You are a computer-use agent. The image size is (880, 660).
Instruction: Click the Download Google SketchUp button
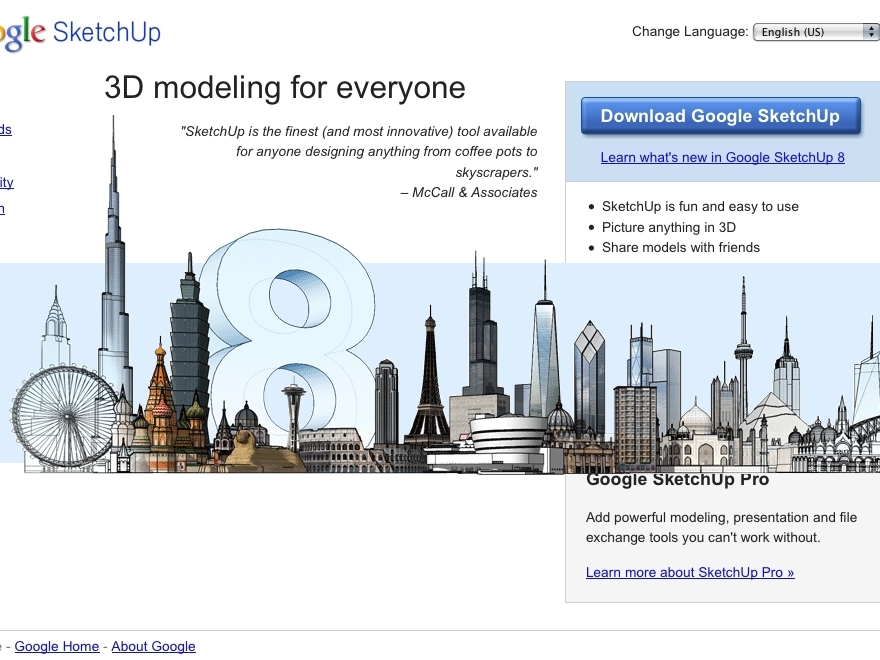coord(721,116)
